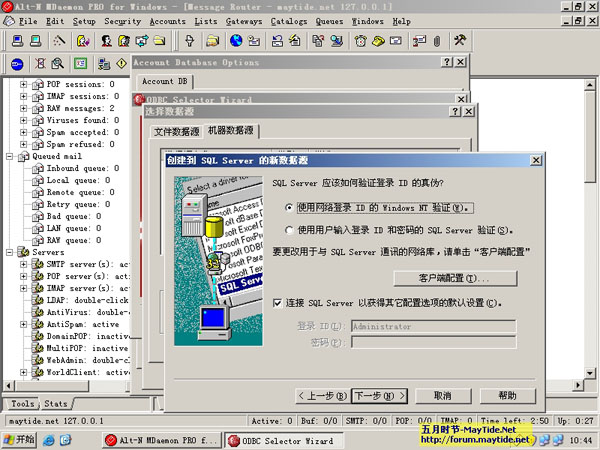
Task: Open the Security menu
Action: pos(122,20)
